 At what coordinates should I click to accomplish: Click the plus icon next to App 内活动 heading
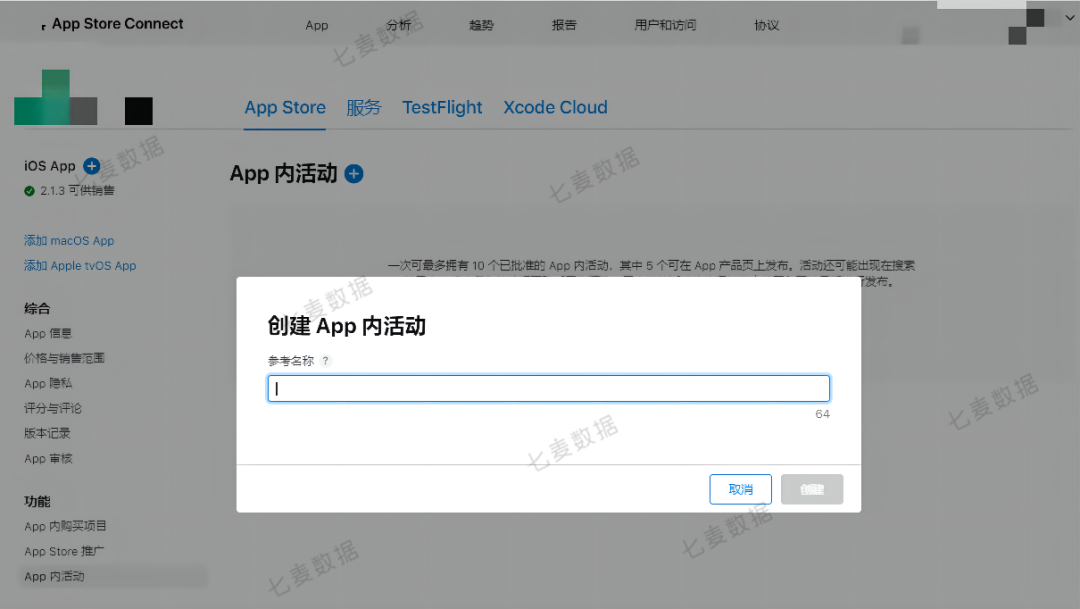354,174
